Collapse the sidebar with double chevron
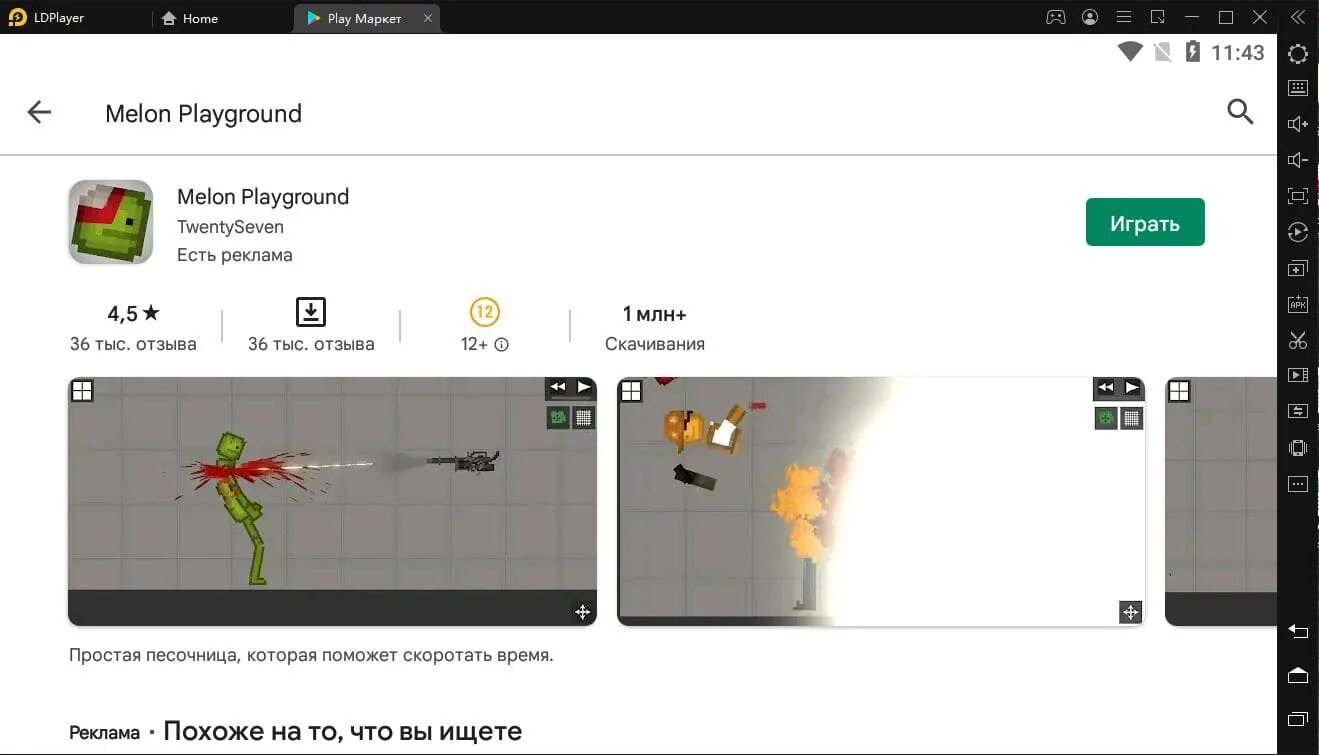Image resolution: width=1319 pixels, height=755 pixels. [x=1297, y=17]
